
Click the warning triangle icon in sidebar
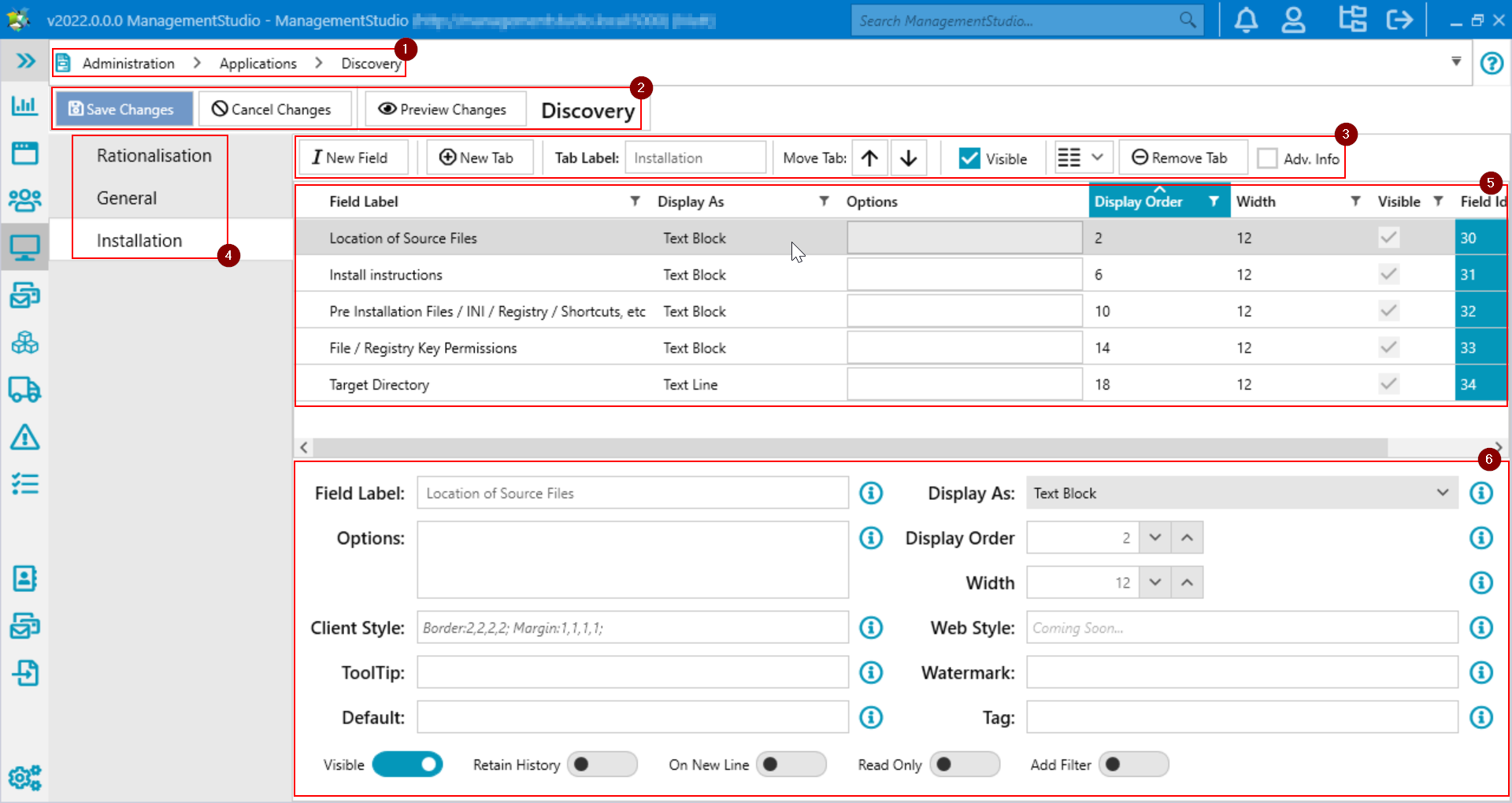click(x=24, y=438)
